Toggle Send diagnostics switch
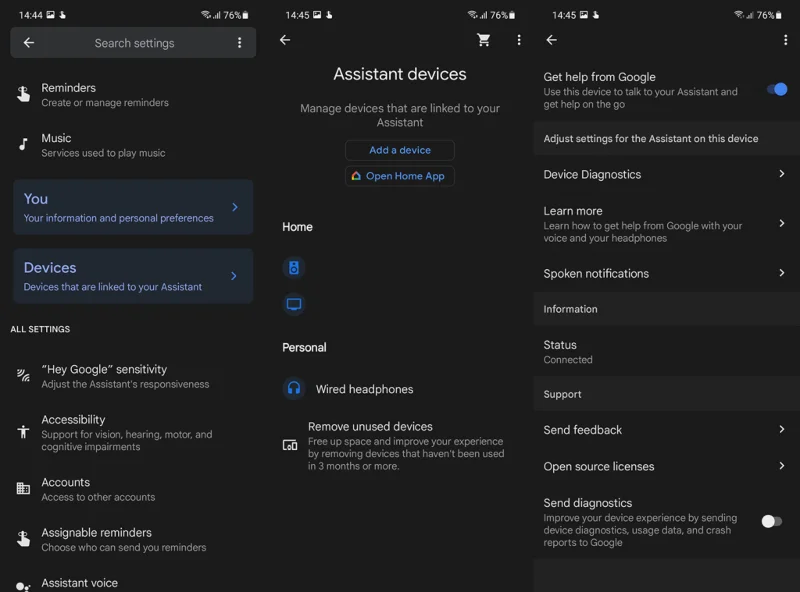The height and width of the screenshot is (592, 800). [x=771, y=521]
